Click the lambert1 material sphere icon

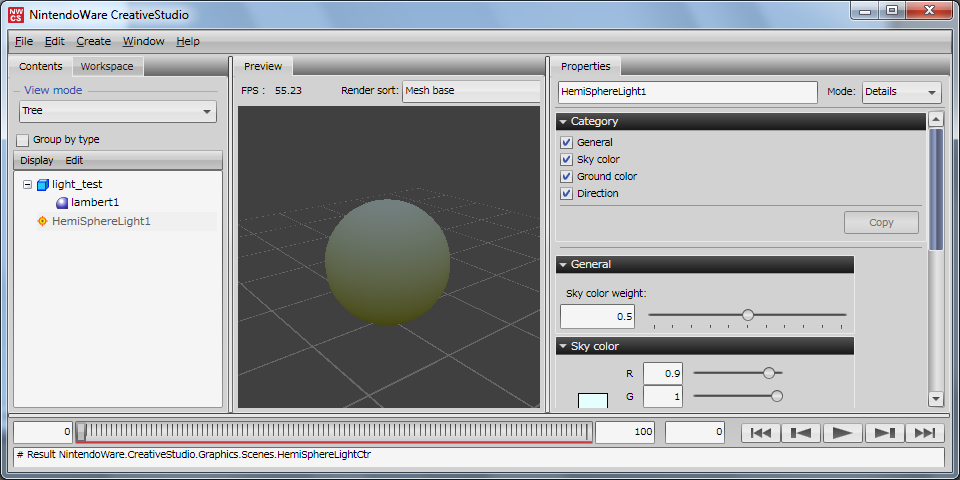[62, 203]
